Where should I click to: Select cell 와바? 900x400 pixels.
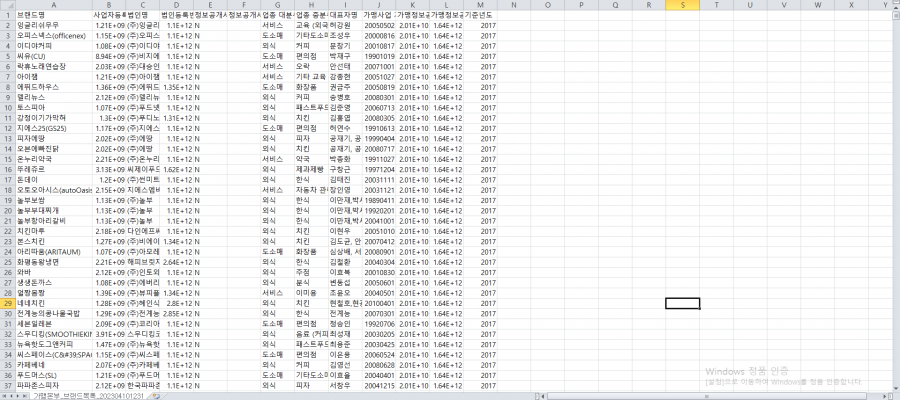[x=53, y=272]
